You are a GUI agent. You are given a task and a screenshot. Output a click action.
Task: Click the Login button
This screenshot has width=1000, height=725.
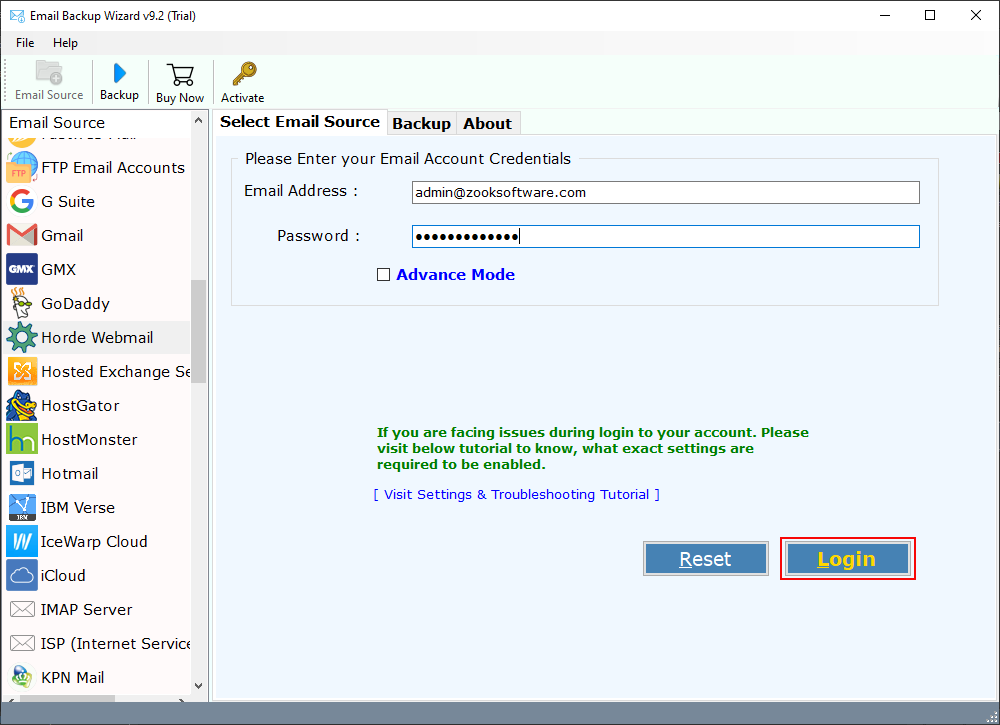click(x=847, y=559)
